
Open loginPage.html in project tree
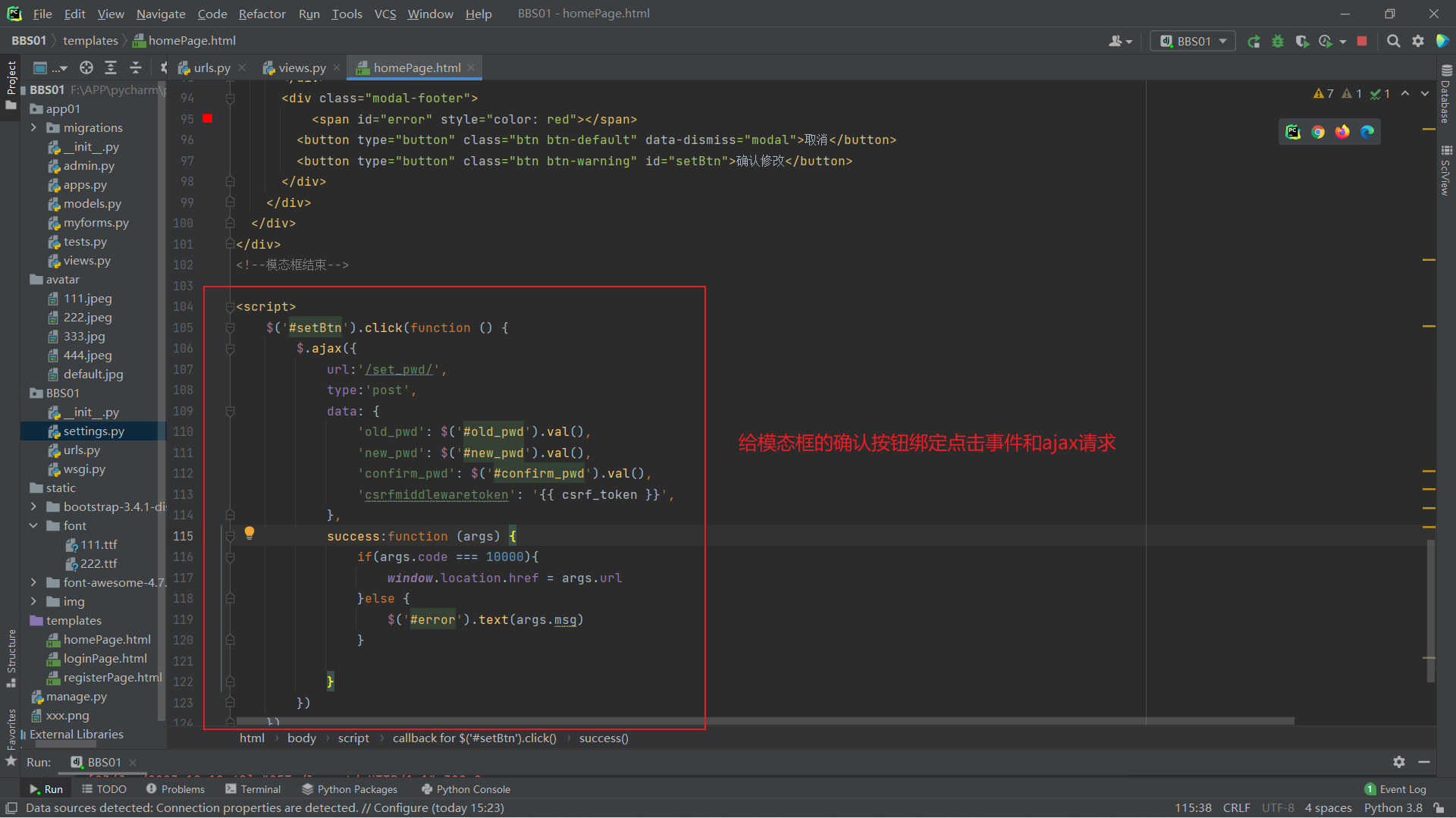(105, 659)
